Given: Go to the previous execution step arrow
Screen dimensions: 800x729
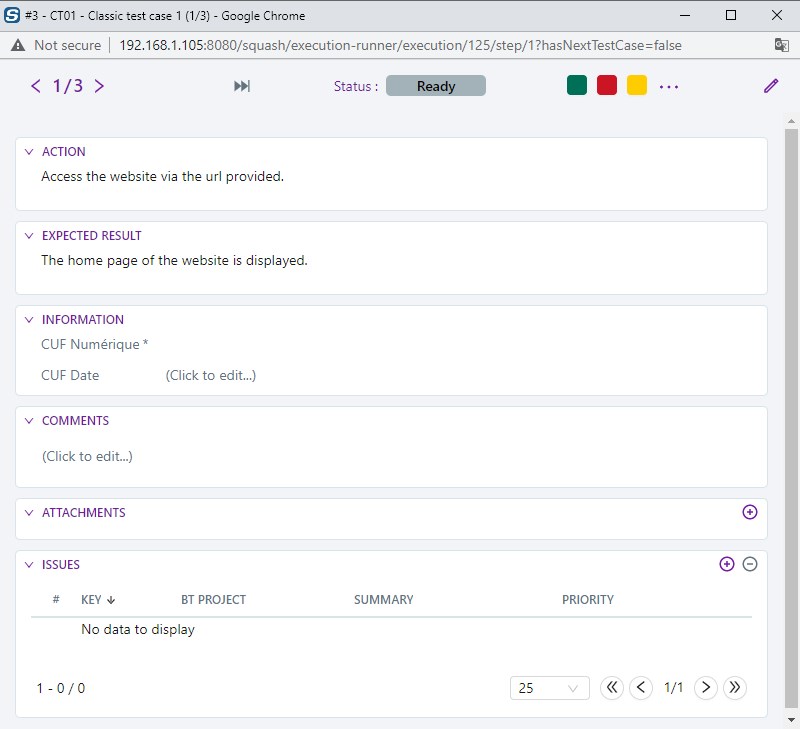Looking at the screenshot, I should pos(36,86).
